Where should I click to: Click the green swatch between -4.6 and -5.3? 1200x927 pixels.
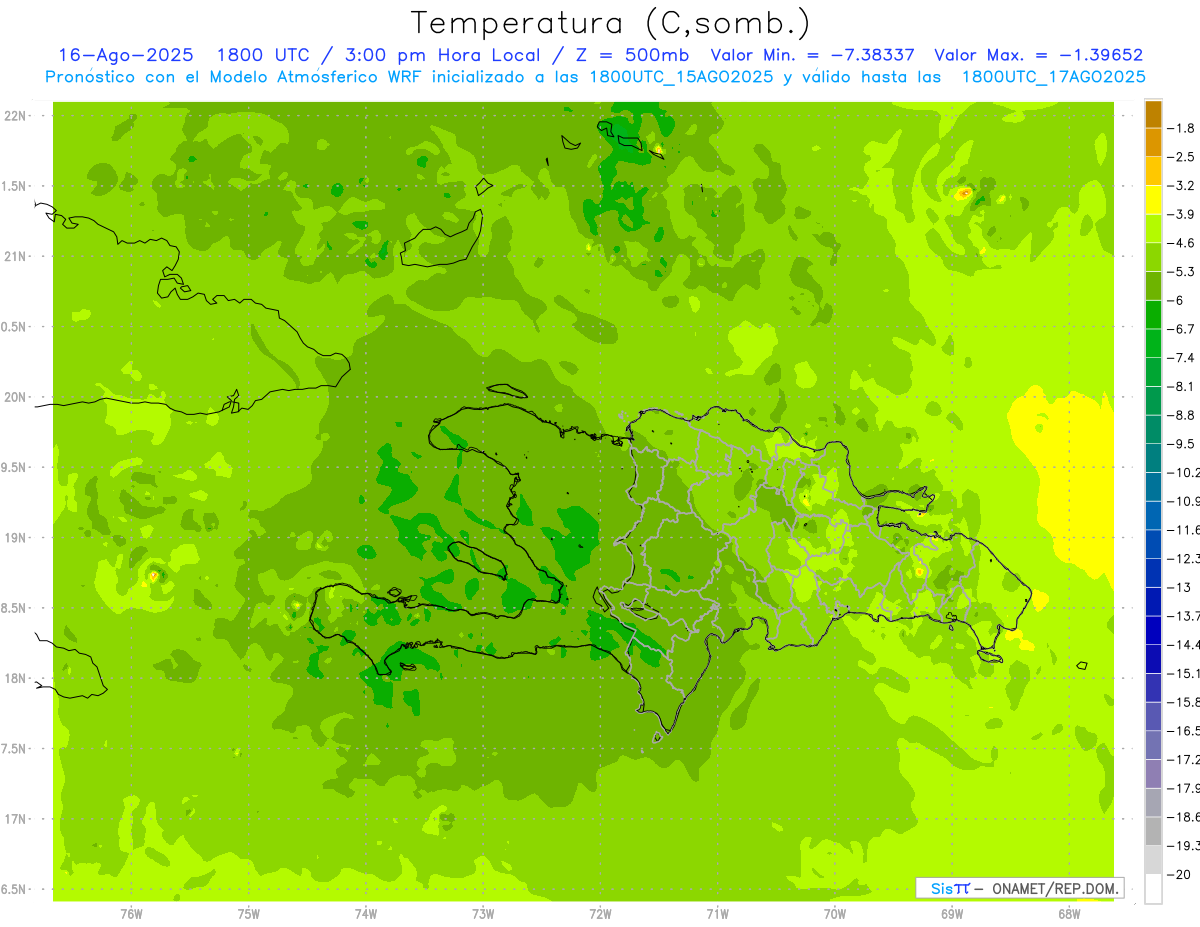(x=1153, y=257)
